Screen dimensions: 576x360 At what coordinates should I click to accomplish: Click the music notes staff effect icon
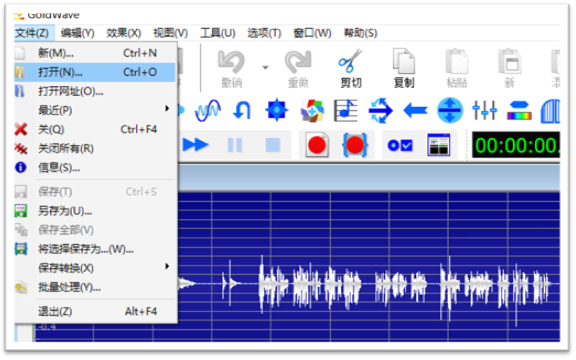345,110
